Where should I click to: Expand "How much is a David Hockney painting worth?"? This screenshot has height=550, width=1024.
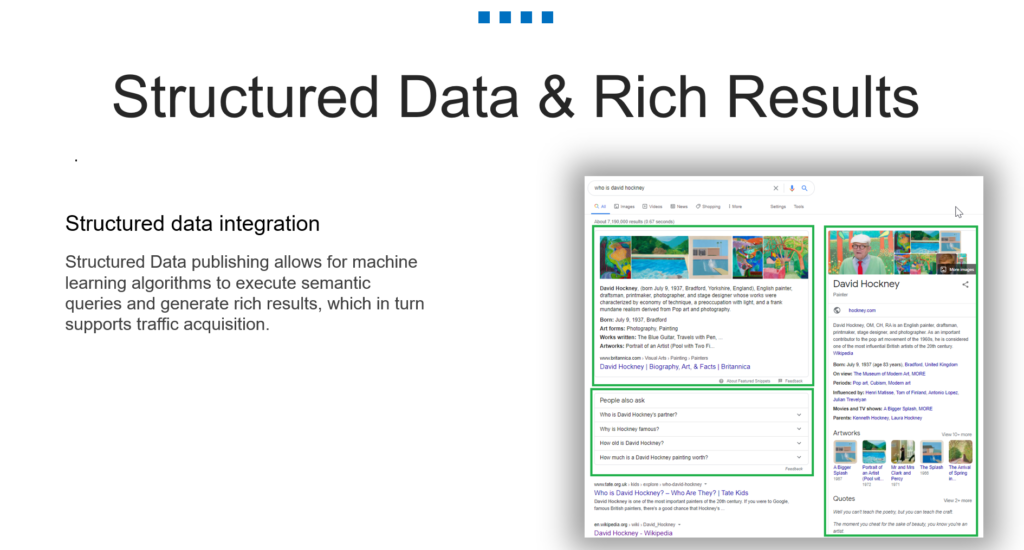[799, 457]
